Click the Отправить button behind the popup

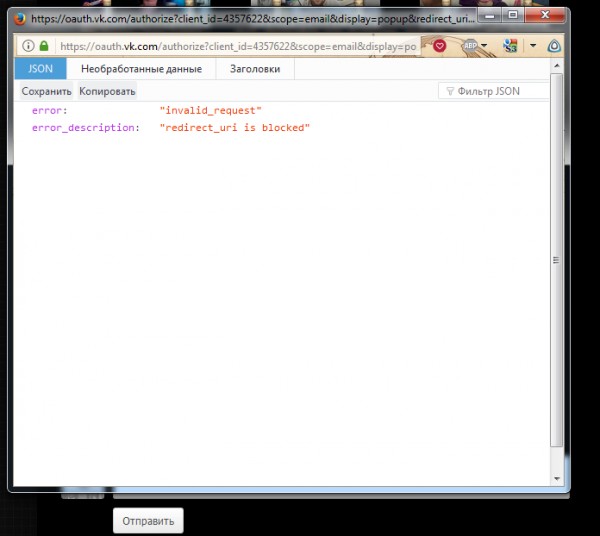click(x=148, y=521)
